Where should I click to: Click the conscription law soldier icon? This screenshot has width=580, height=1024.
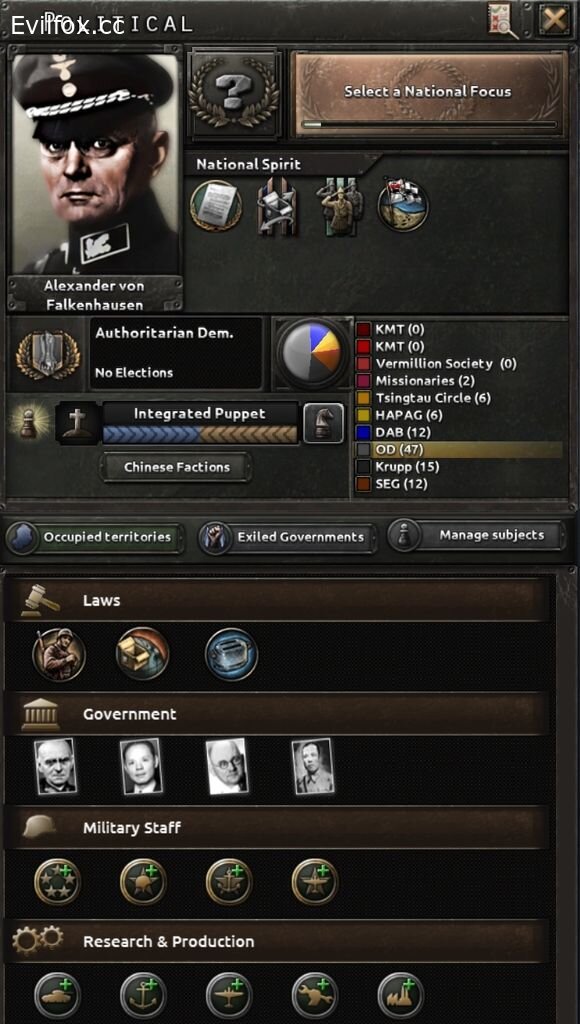pos(59,654)
